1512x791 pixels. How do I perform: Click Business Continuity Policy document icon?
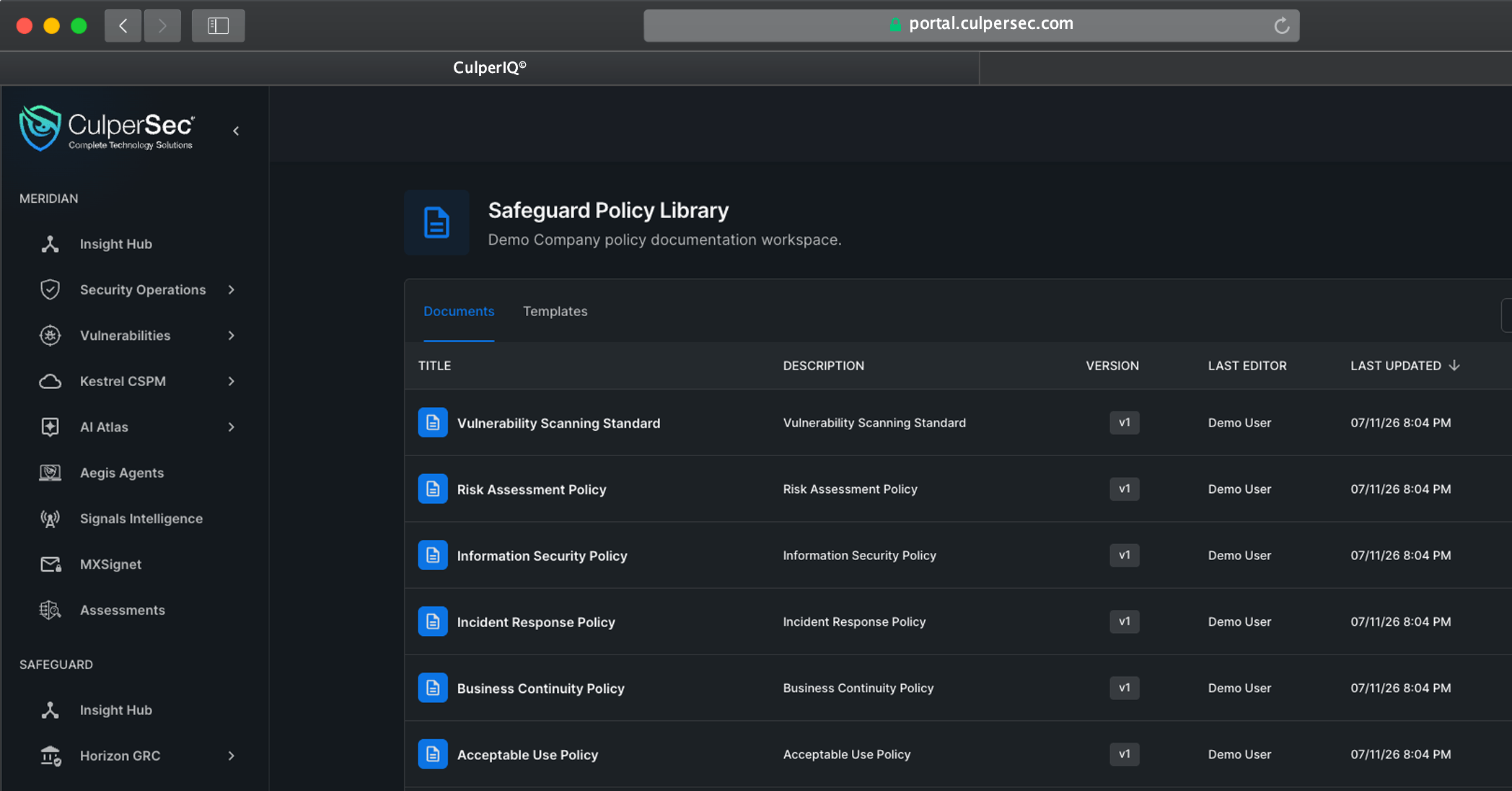click(x=433, y=688)
